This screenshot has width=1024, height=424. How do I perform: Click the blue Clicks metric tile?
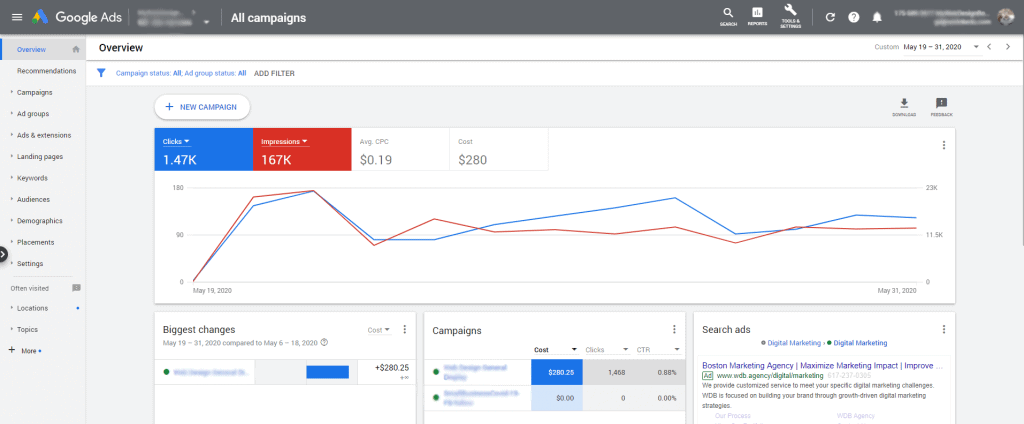tap(204, 150)
